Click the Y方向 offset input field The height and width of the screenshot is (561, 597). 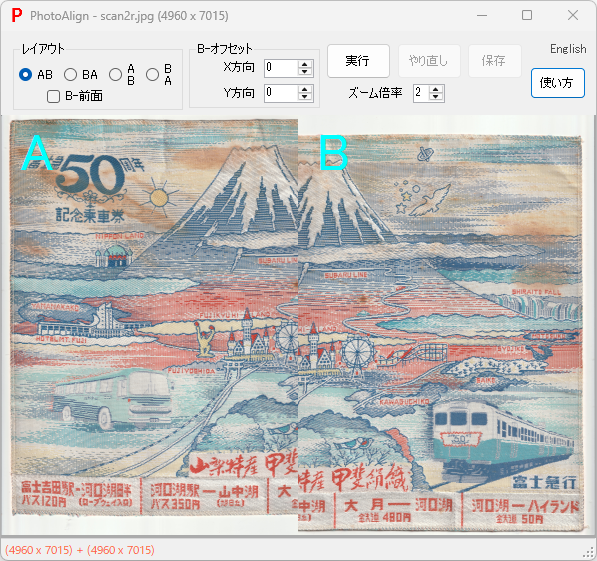(281, 93)
